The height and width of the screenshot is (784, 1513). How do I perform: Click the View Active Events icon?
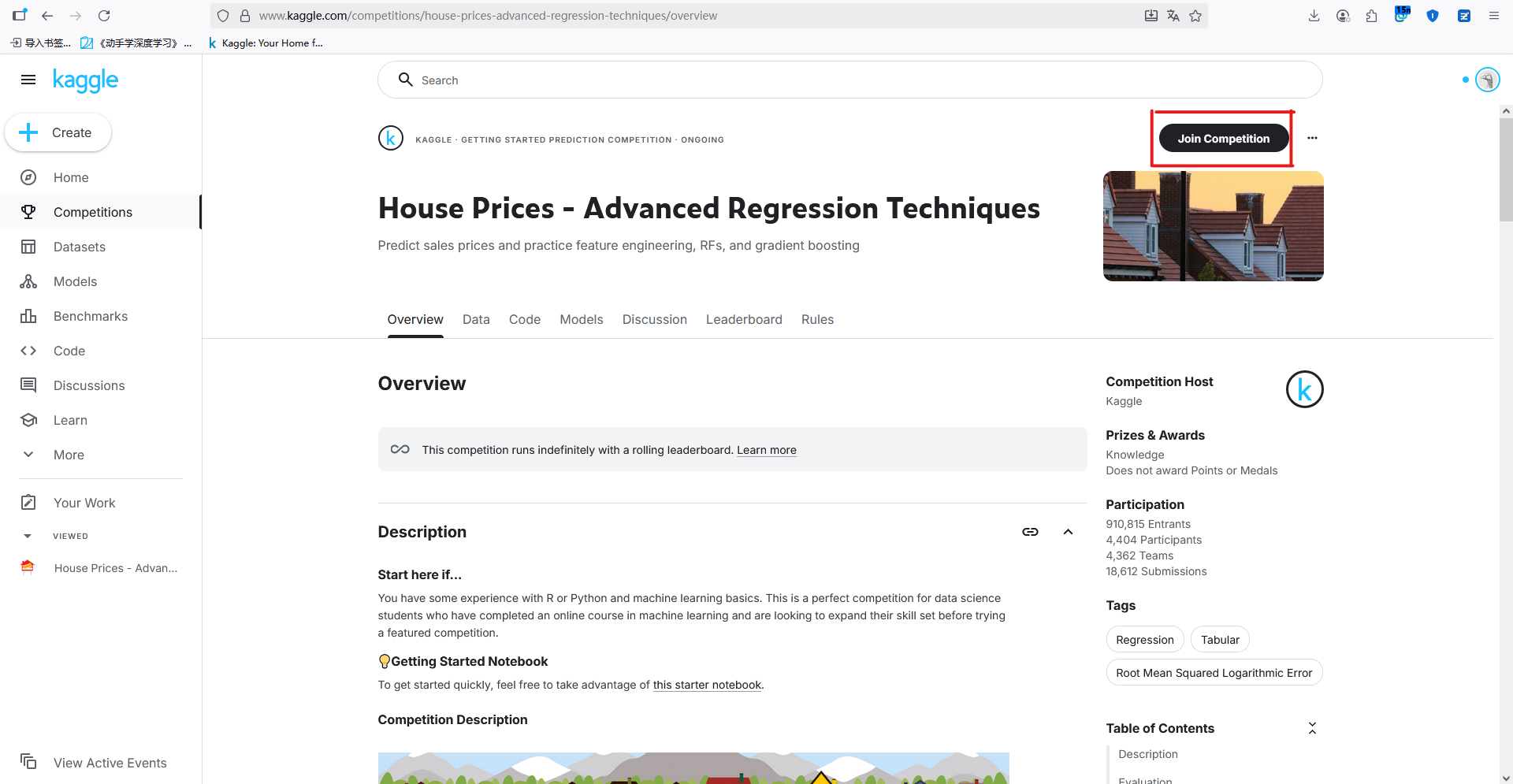[28, 762]
